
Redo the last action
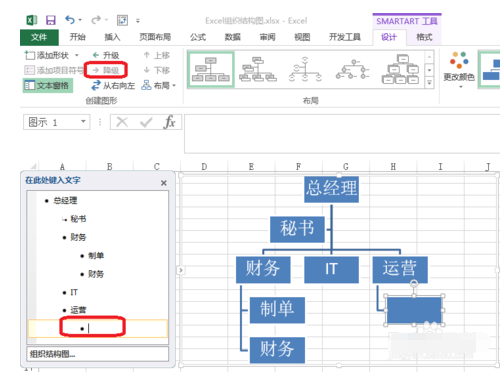[96, 20]
